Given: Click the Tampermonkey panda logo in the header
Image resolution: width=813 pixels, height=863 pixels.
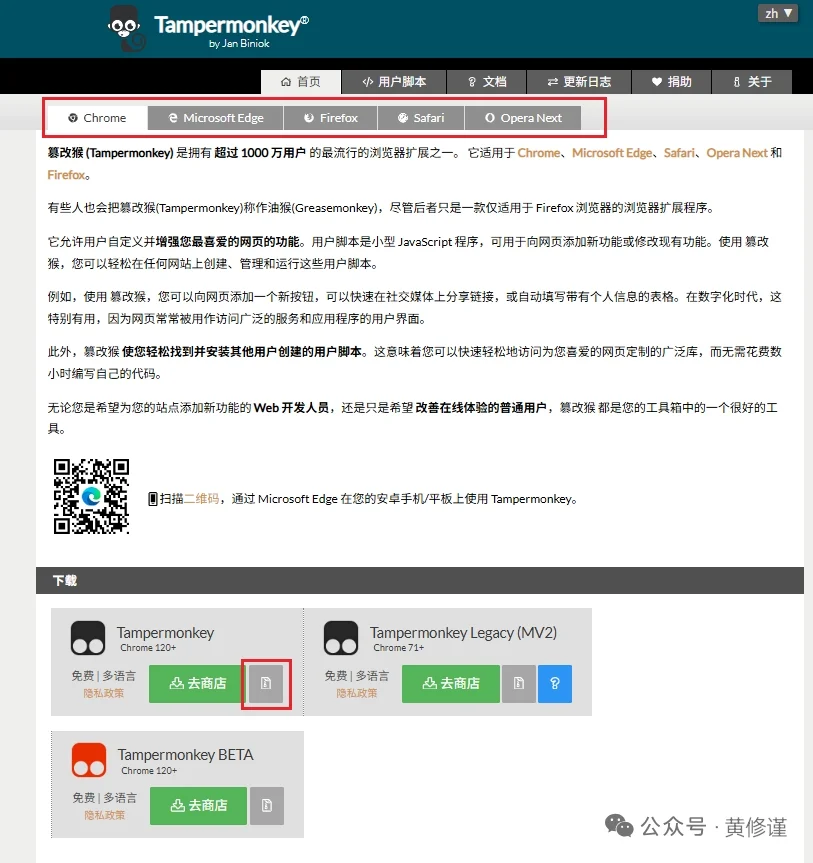Looking at the screenshot, I should click(125, 28).
